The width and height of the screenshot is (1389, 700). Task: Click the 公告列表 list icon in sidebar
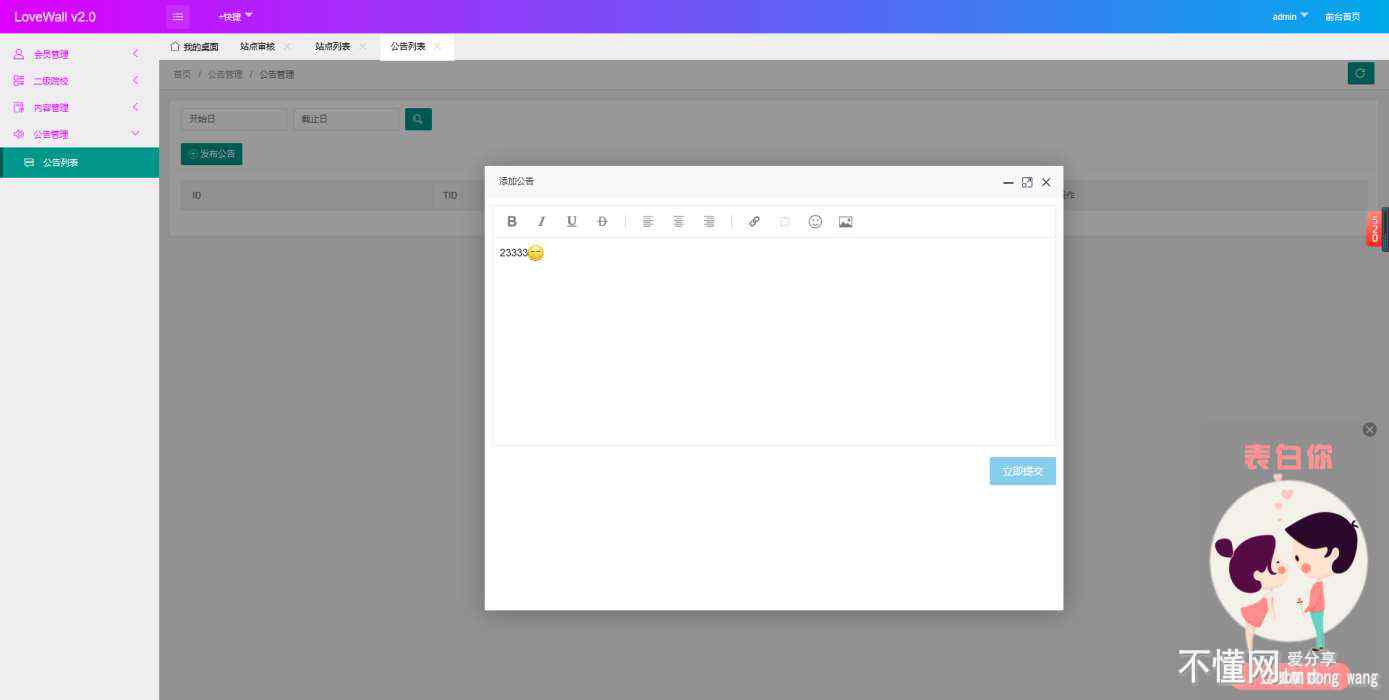coord(29,162)
